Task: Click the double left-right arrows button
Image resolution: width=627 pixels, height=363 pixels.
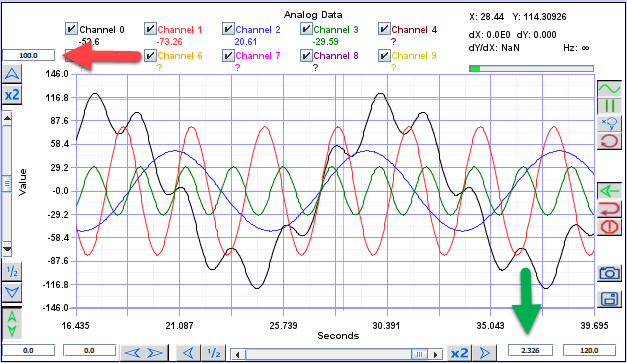Action: point(144,353)
